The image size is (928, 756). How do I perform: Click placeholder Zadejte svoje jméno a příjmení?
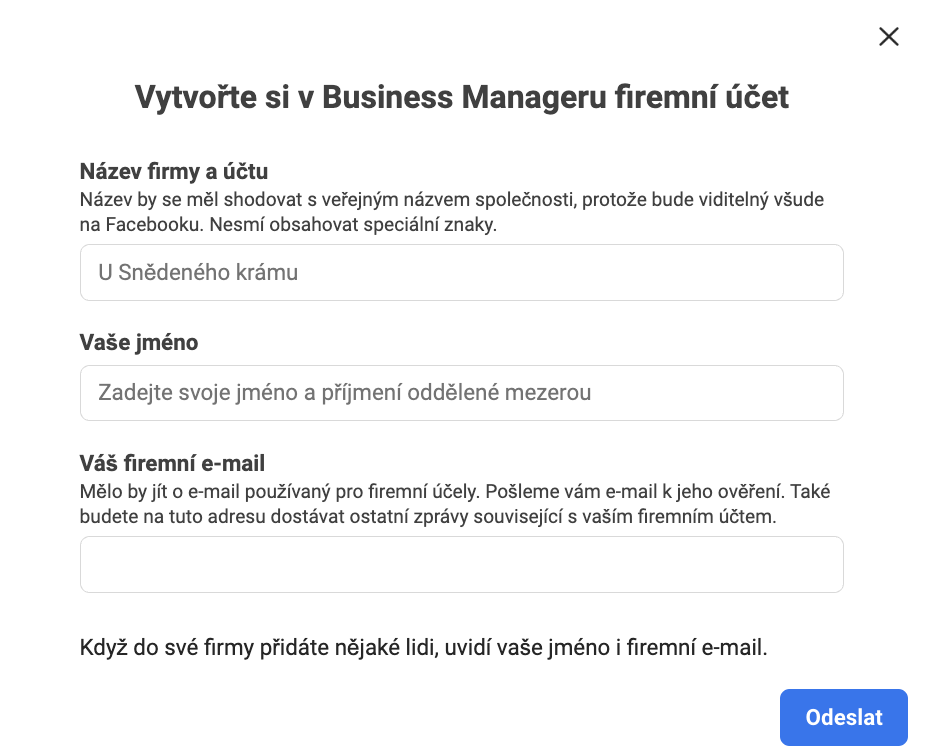pos(344,393)
